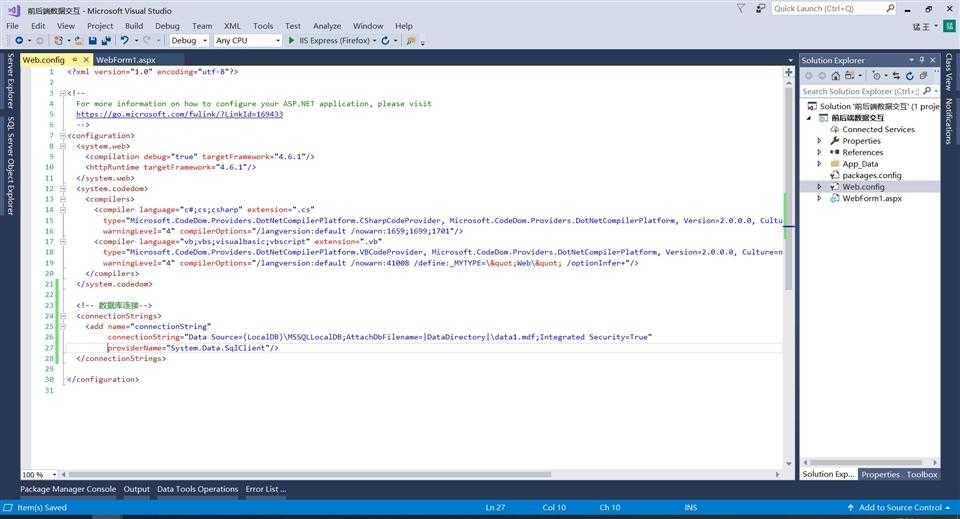Toggle the pin on Web.config tab
Screen dimensions: 960x519
click(75, 60)
